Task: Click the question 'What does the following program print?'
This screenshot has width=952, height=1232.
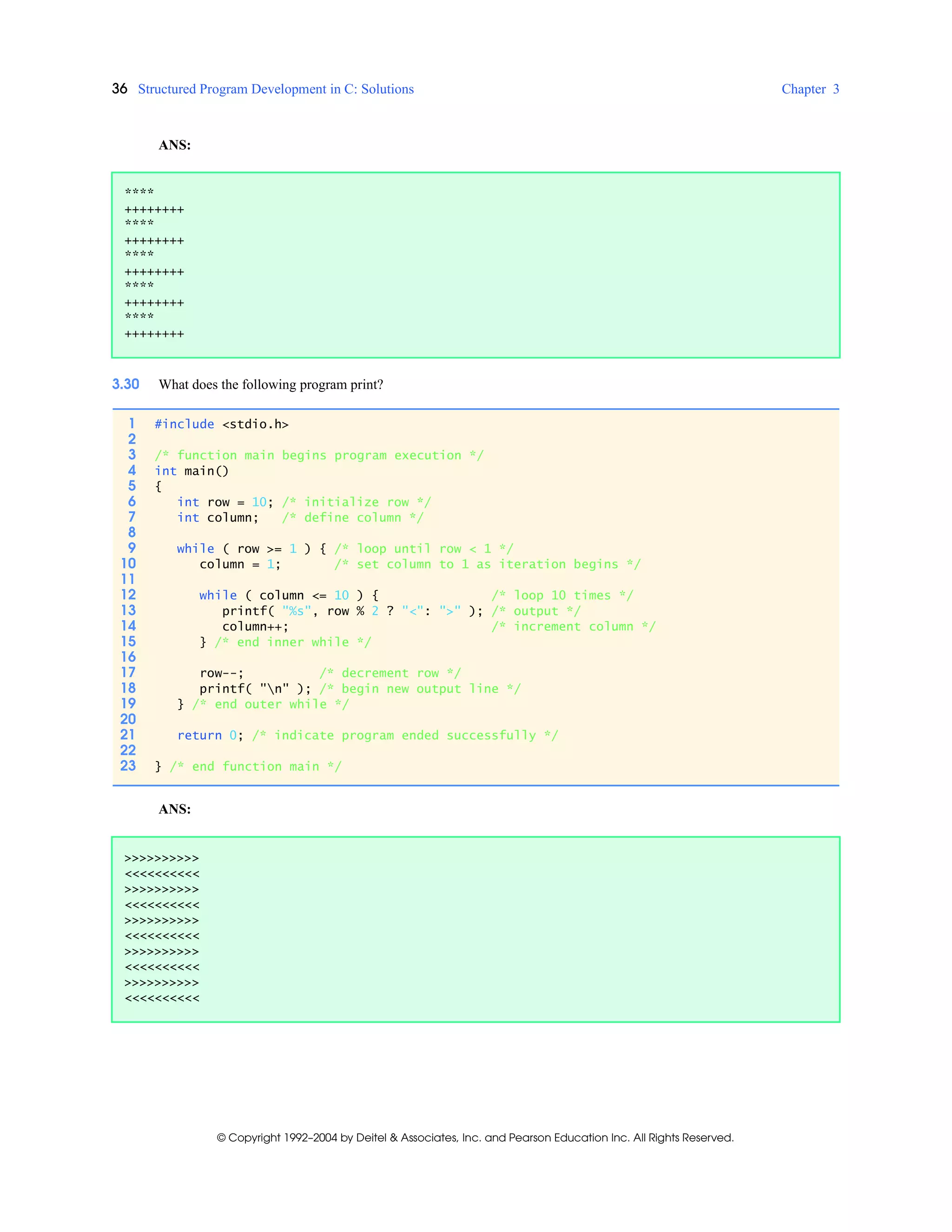Action: tap(271, 385)
